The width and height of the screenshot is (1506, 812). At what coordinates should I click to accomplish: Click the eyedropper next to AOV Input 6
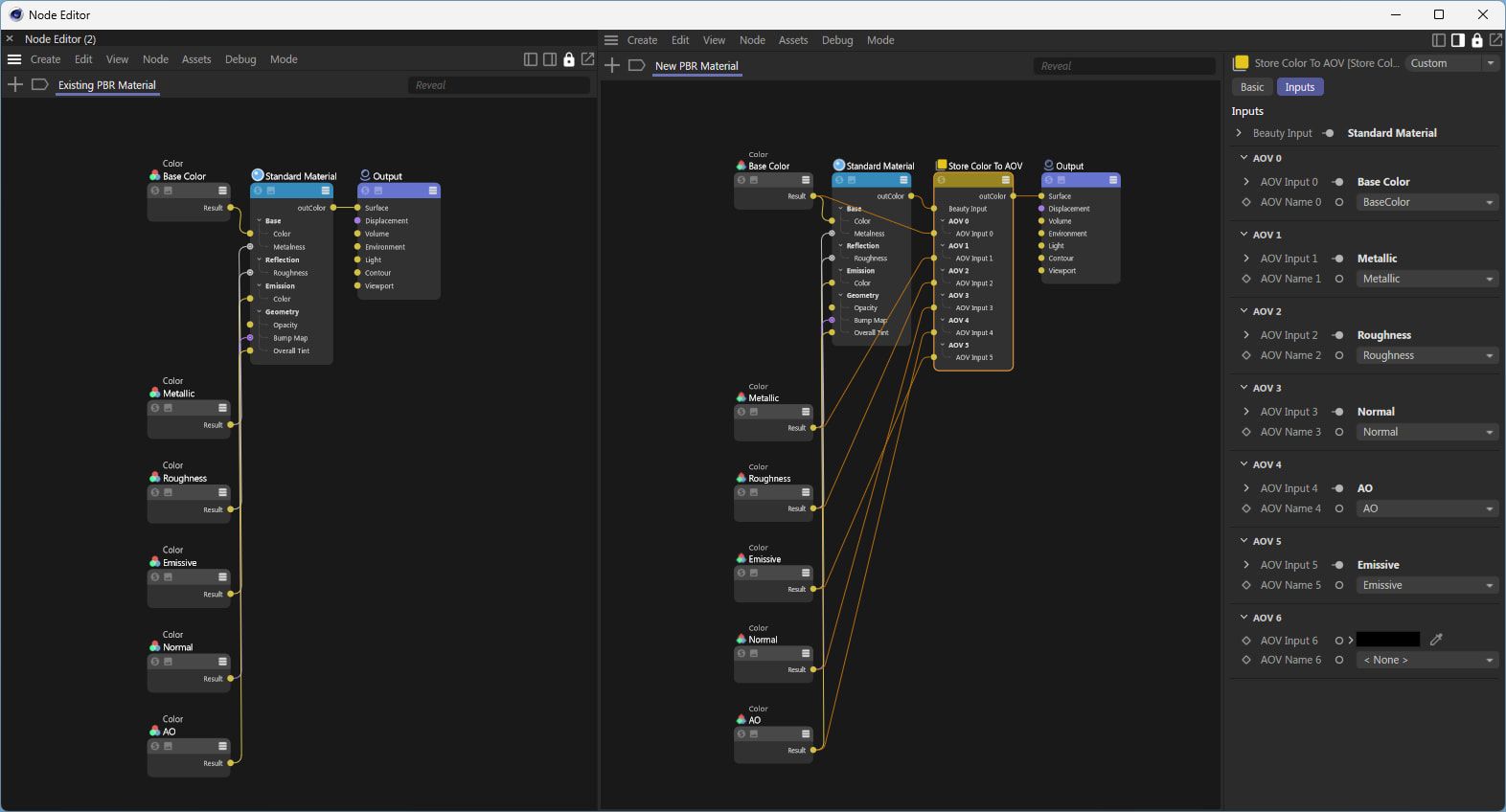(x=1436, y=640)
